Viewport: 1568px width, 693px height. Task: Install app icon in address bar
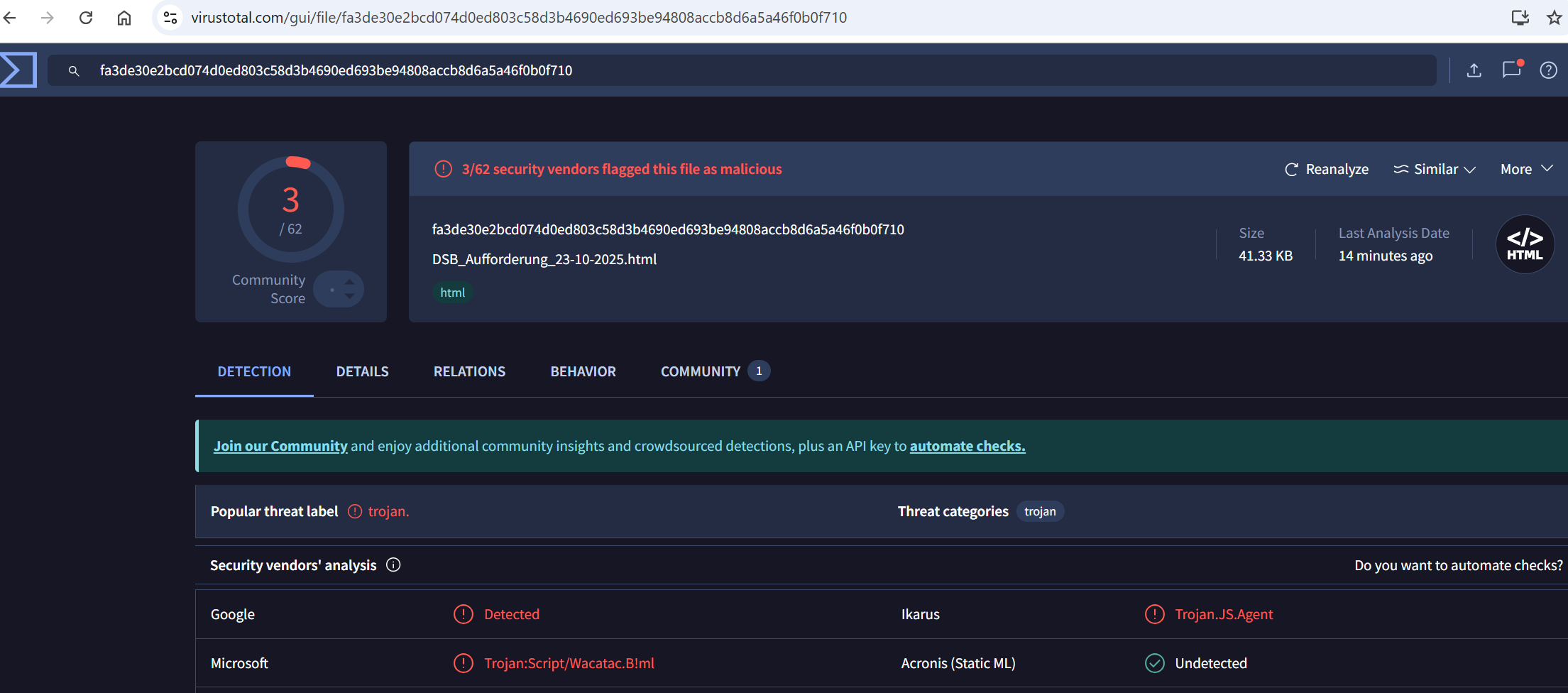1520,18
